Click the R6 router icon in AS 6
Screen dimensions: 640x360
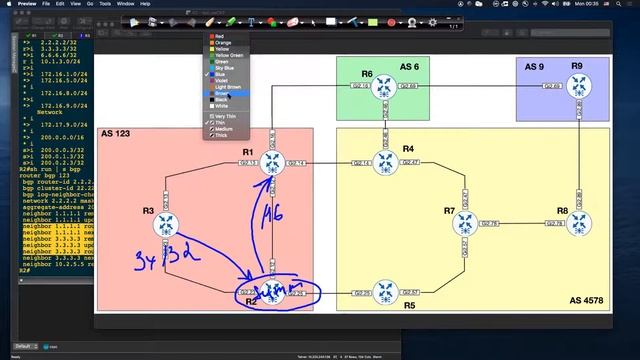pyautogui.click(x=384, y=86)
